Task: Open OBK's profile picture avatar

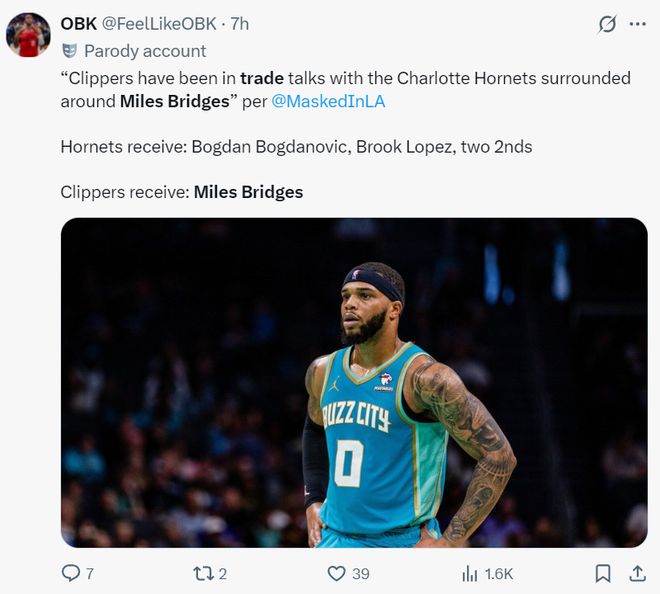Action: (x=28, y=35)
